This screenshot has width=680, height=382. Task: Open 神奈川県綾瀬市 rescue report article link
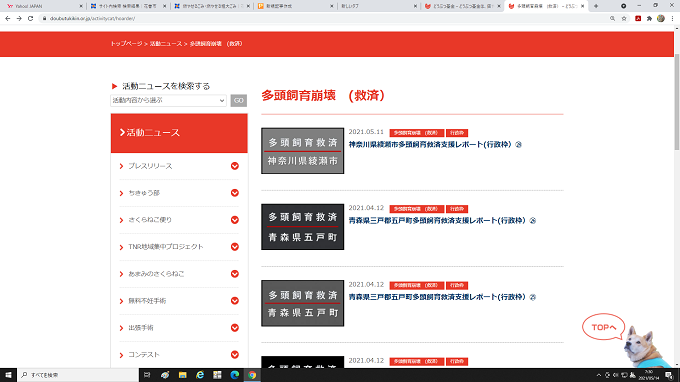point(435,144)
